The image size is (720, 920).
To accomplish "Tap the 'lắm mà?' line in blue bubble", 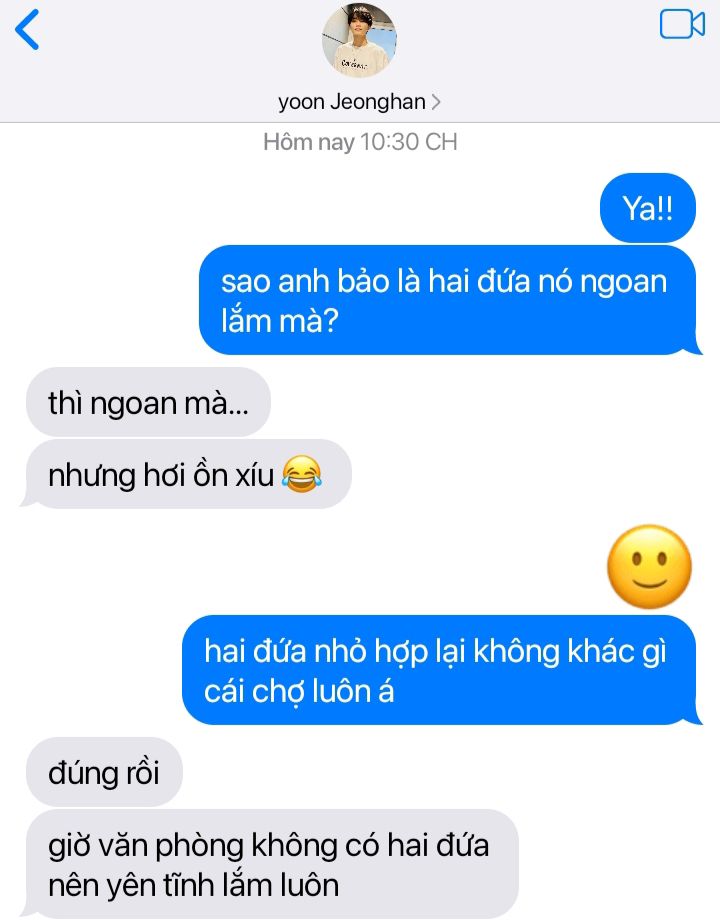I will pos(280,322).
